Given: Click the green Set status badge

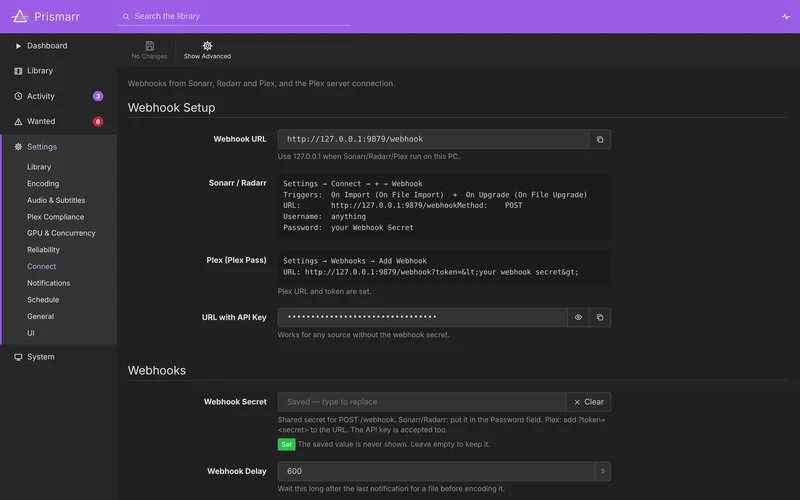Looking at the screenshot, I should [x=286, y=444].
